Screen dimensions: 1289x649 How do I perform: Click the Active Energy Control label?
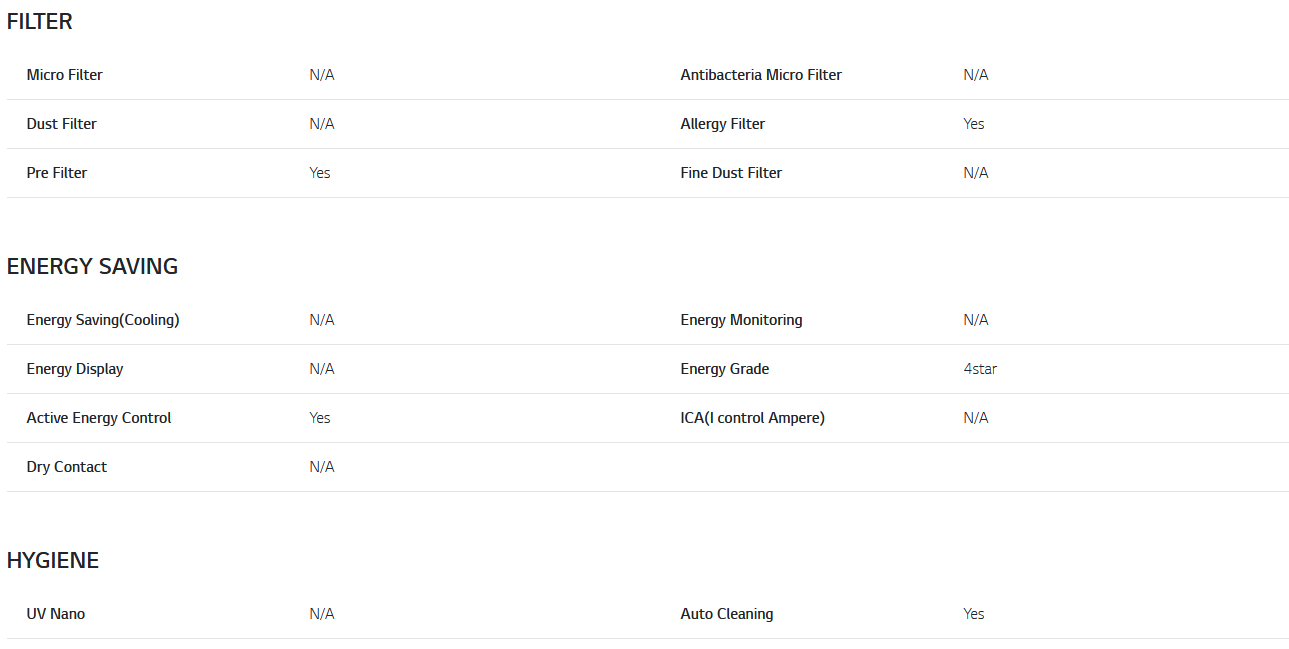coord(99,418)
